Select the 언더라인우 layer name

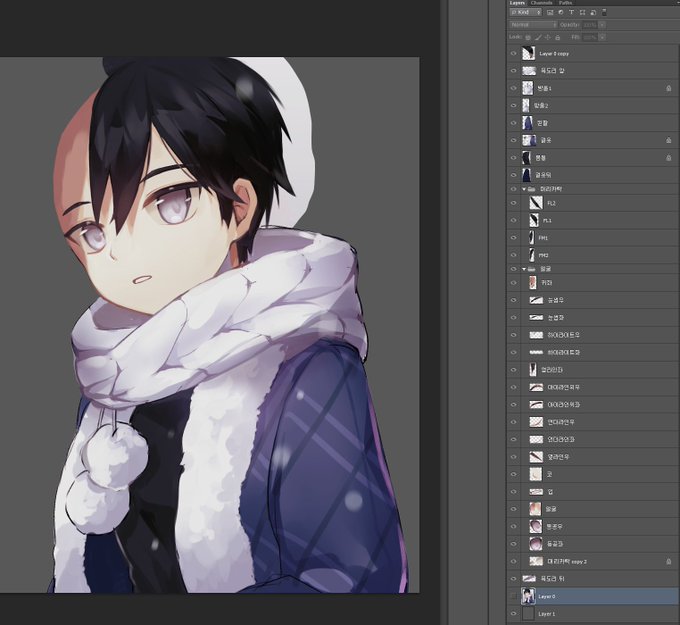561,422
